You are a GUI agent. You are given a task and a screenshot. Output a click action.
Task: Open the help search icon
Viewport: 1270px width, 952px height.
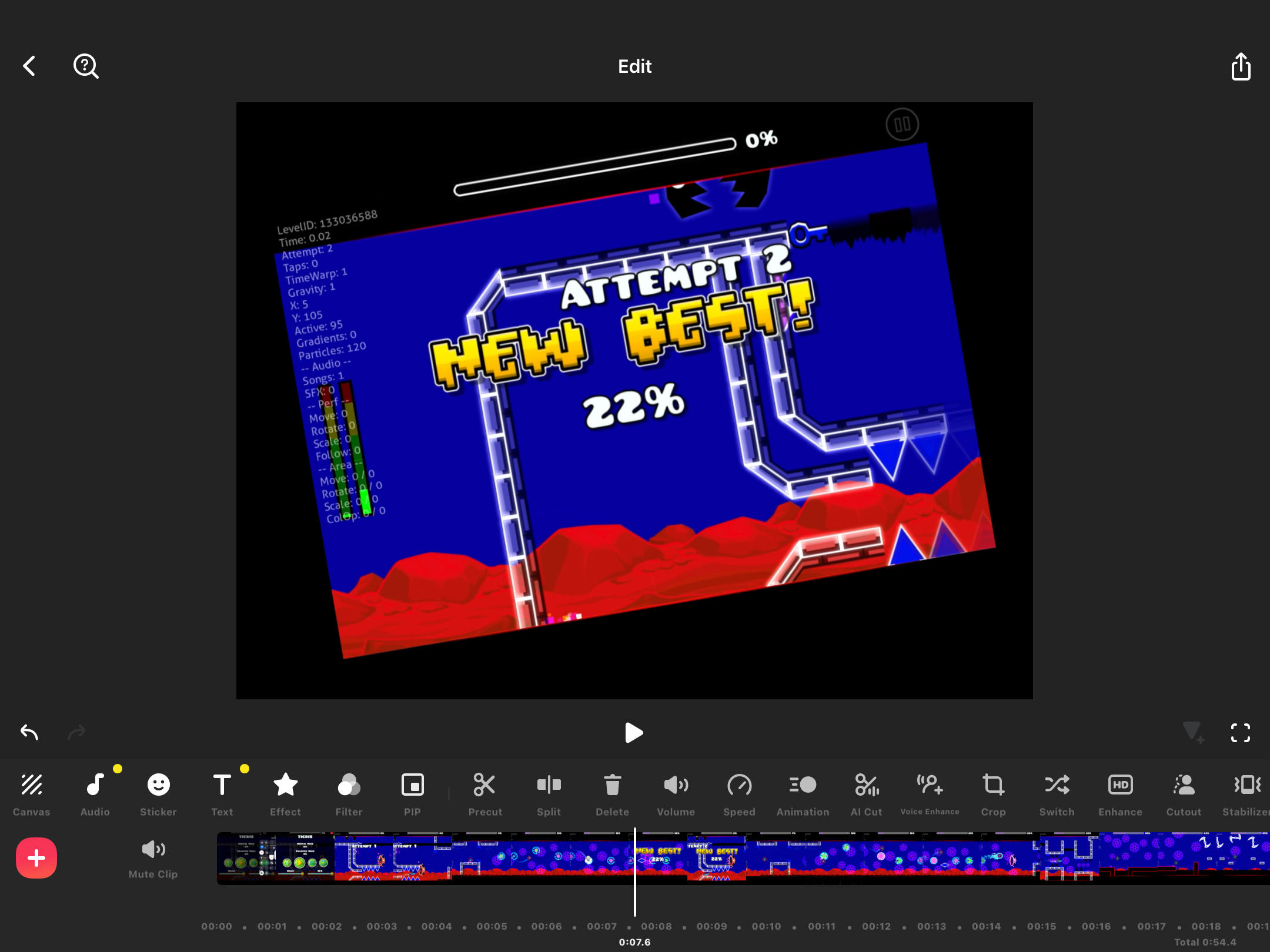pos(86,66)
